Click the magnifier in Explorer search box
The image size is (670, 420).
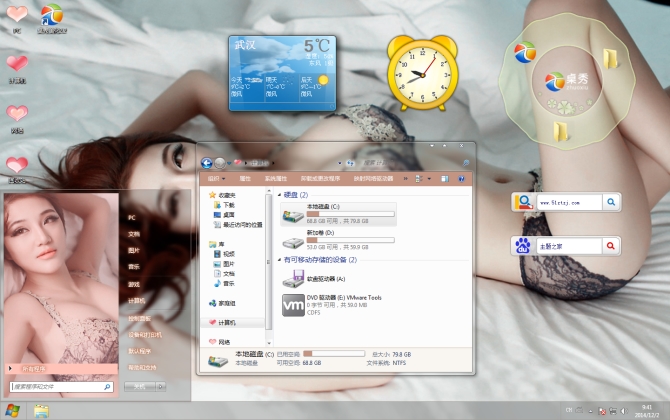pyautogui.click(x=466, y=163)
